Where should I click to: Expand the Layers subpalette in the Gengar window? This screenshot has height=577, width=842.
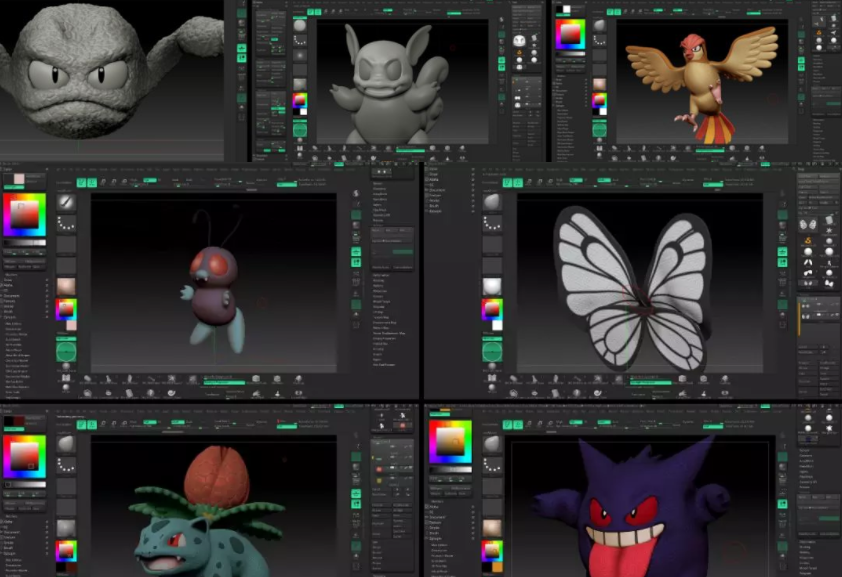[805, 472]
